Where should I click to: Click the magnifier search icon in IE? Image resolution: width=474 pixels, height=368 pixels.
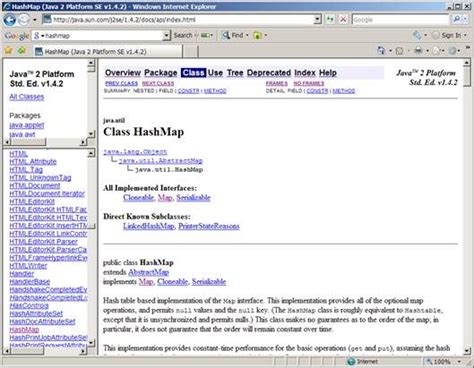point(457,20)
